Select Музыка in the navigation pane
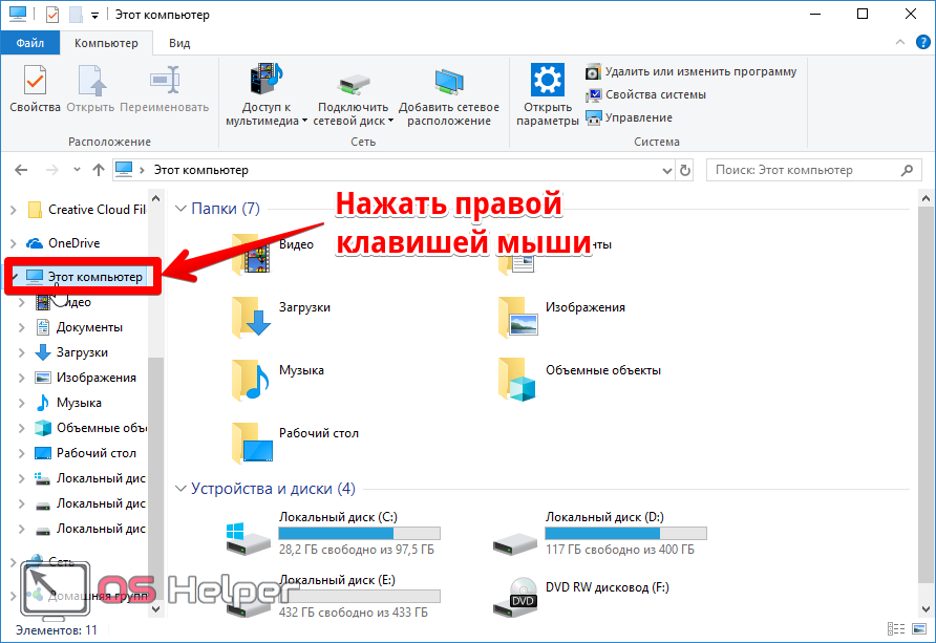Screen dimensions: 936x643 click(x=79, y=402)
